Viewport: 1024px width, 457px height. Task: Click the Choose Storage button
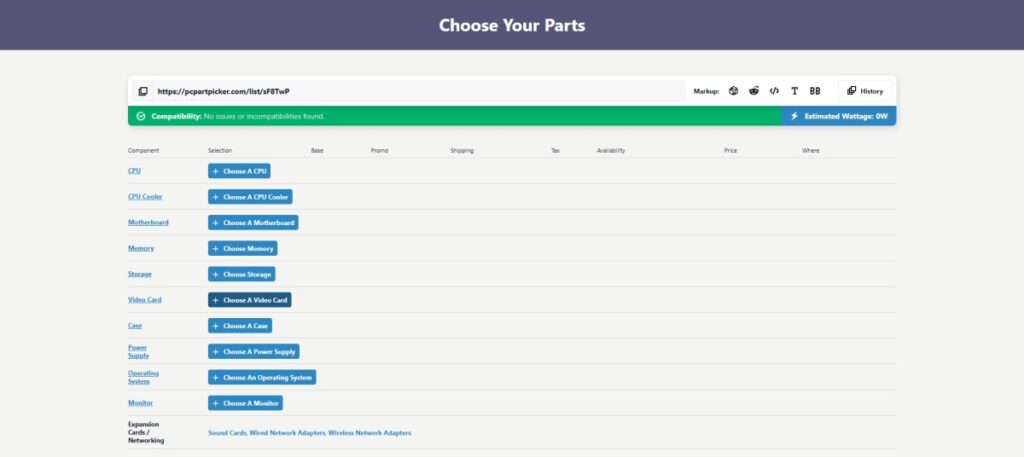click(x=242, y=274)
